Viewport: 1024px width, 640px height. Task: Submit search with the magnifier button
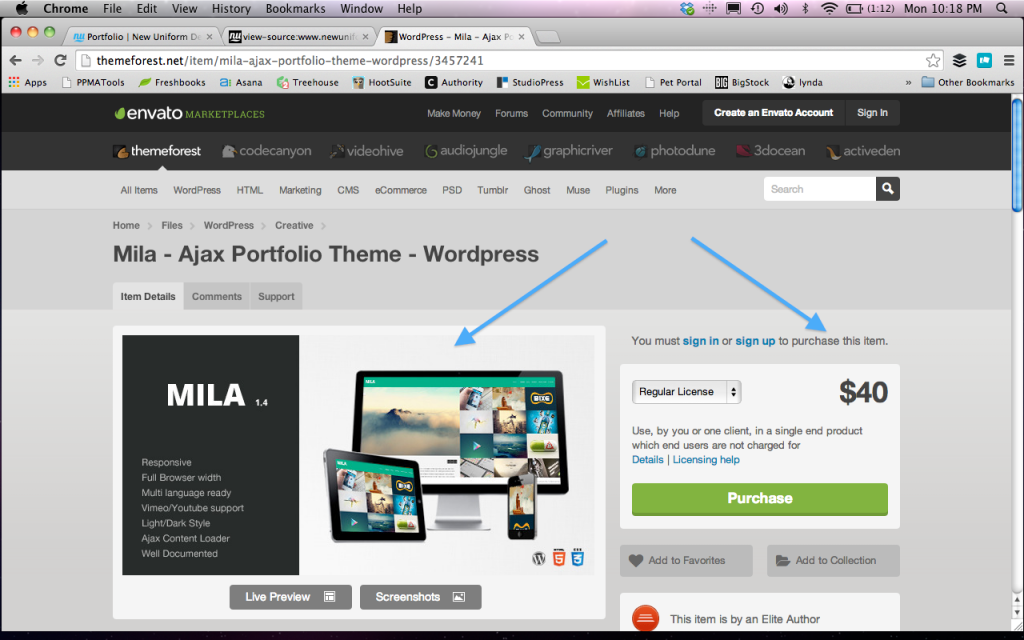(x=888, y=189)
